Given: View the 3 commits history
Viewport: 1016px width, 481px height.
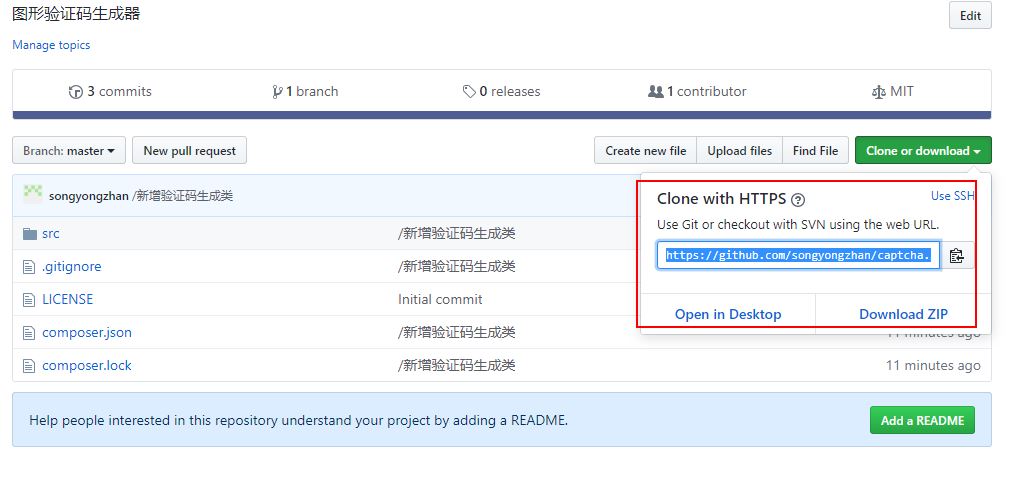Looking at the screenshot, I should [110, 92].
